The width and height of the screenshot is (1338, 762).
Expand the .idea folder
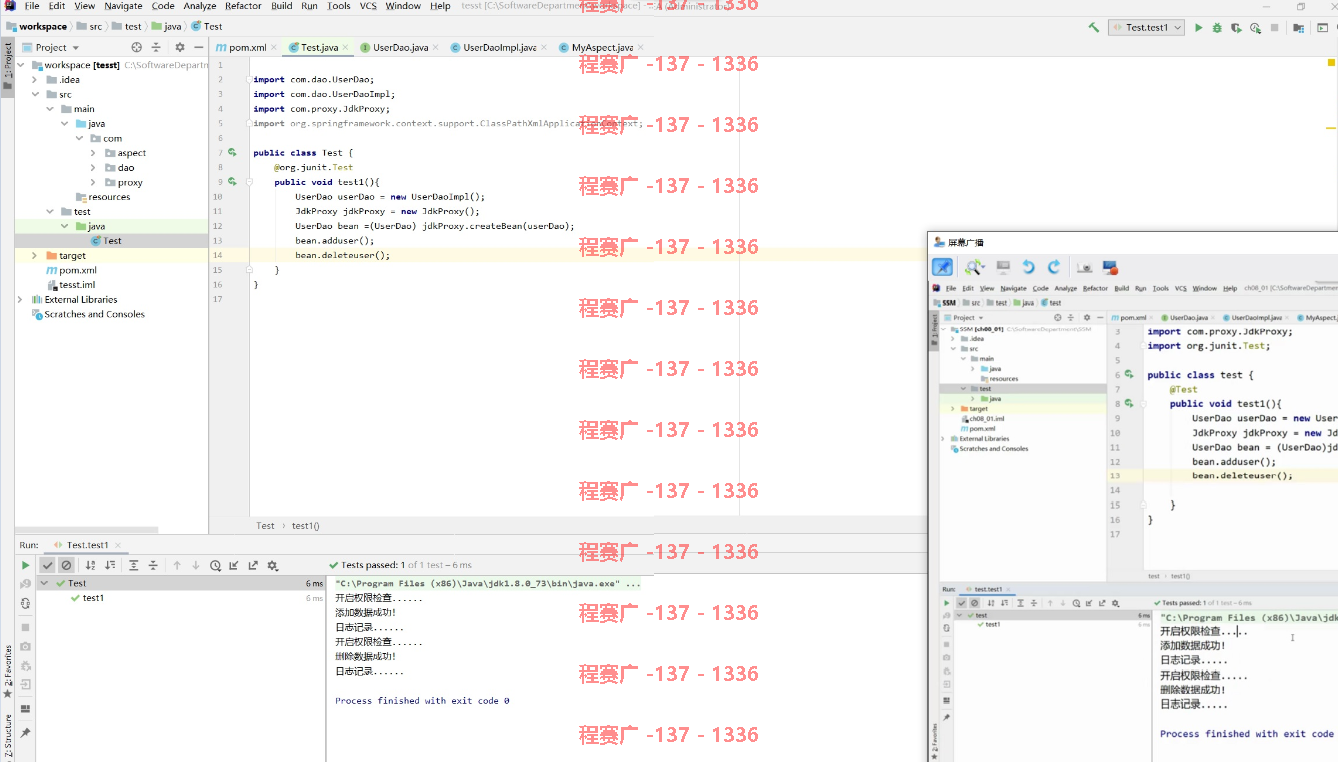tap(35, 80)
